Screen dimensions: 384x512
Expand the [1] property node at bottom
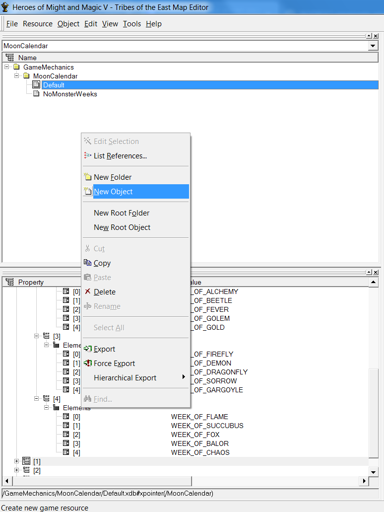(x=16, y=461)
